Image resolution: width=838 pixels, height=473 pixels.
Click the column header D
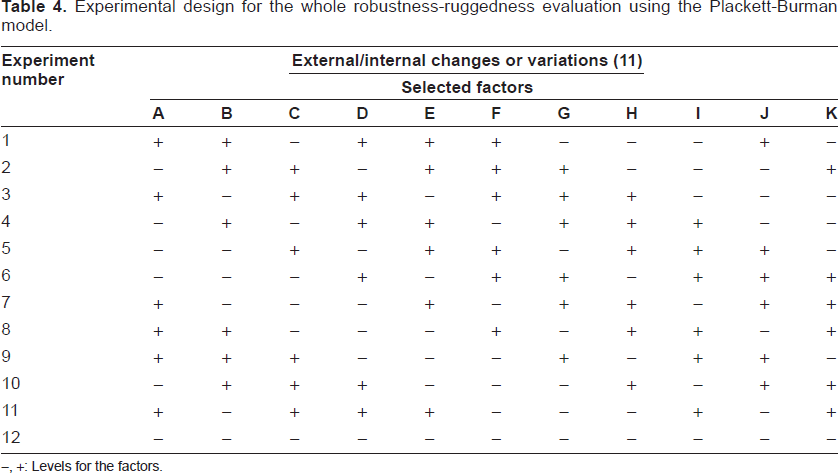[x=362, y=114]
